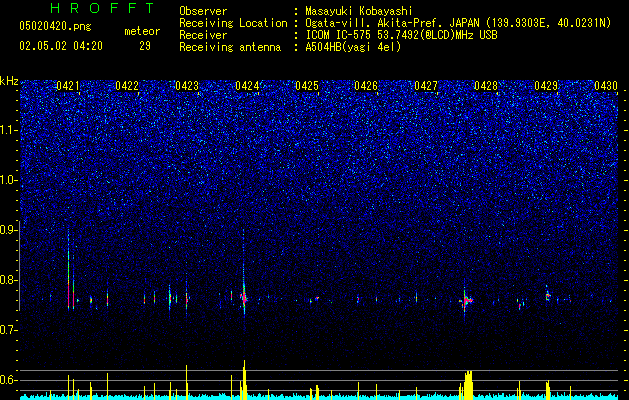Click the 1.0 kHz axis label
The width and height of the screenshot is (629, 400).
click(9, 180)
